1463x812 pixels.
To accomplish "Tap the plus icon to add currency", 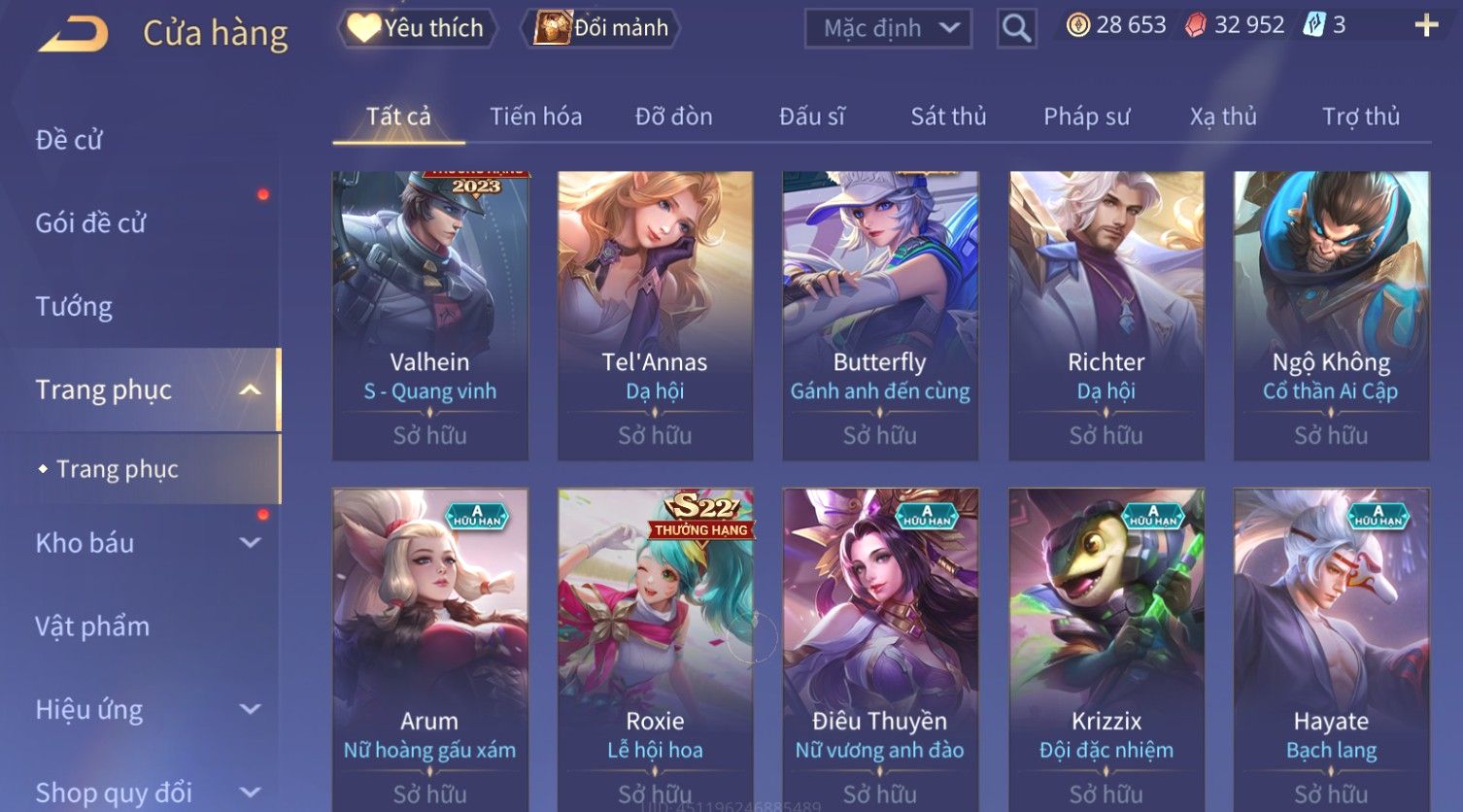I will pos(1426,25).
